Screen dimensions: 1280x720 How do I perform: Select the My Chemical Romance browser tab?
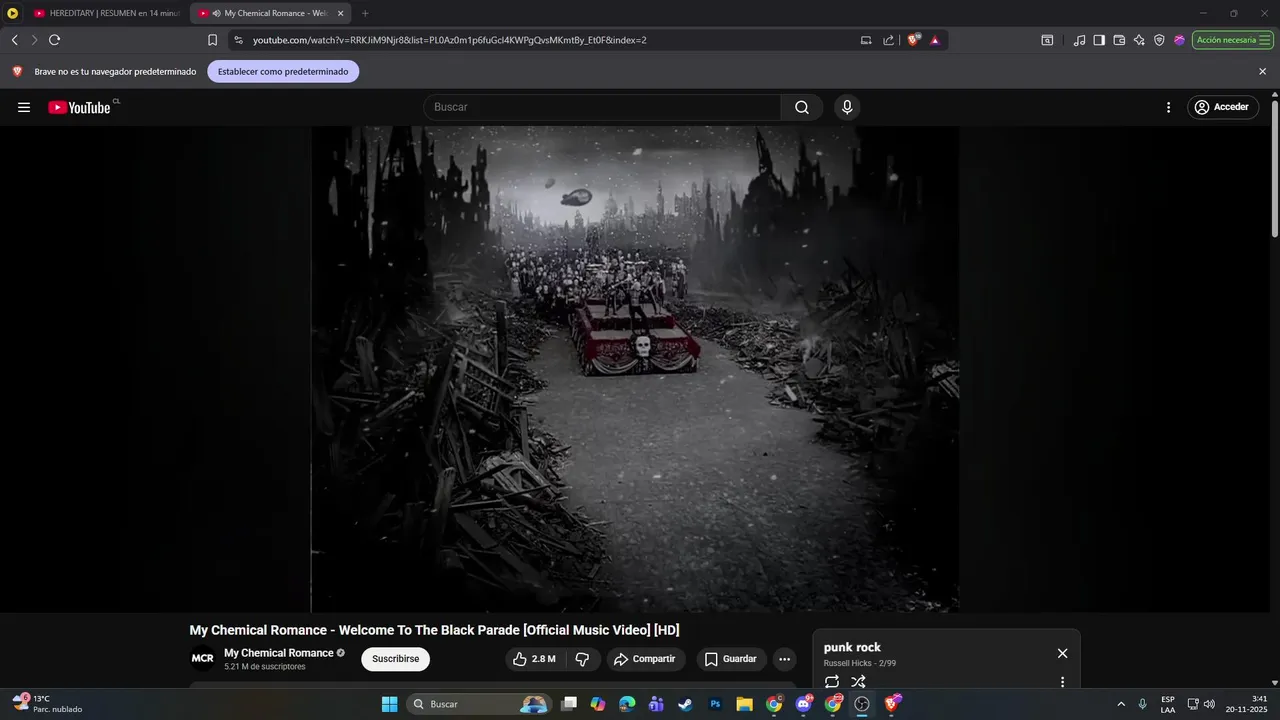pos(268,13)
